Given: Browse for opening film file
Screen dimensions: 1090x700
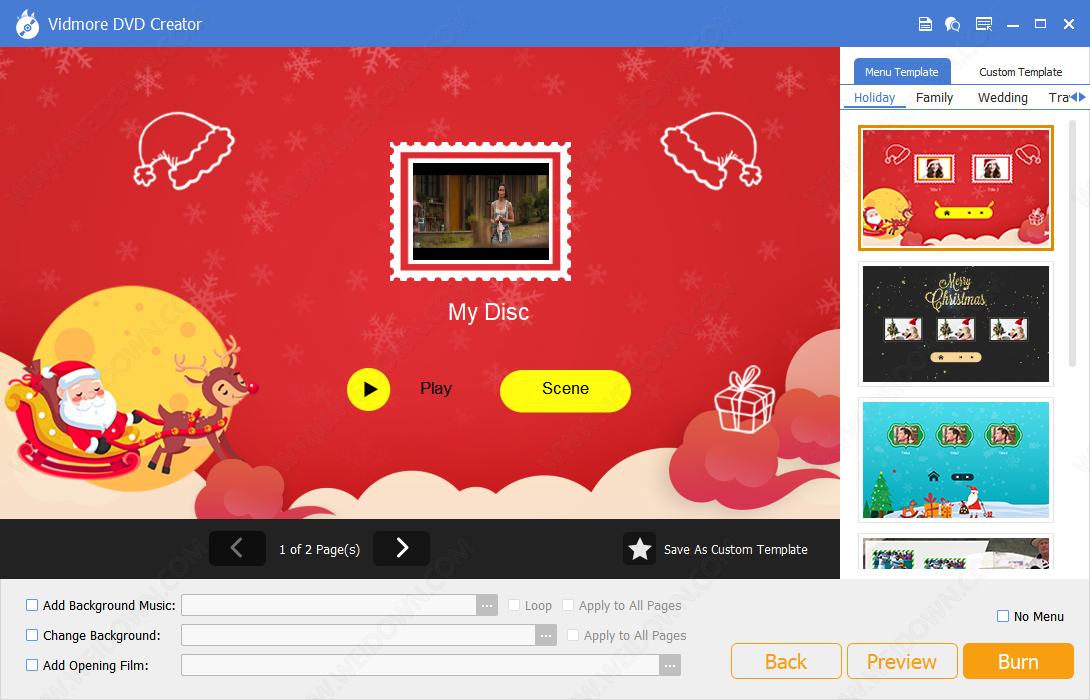Looking at the screenshot, I should [670, 665].
